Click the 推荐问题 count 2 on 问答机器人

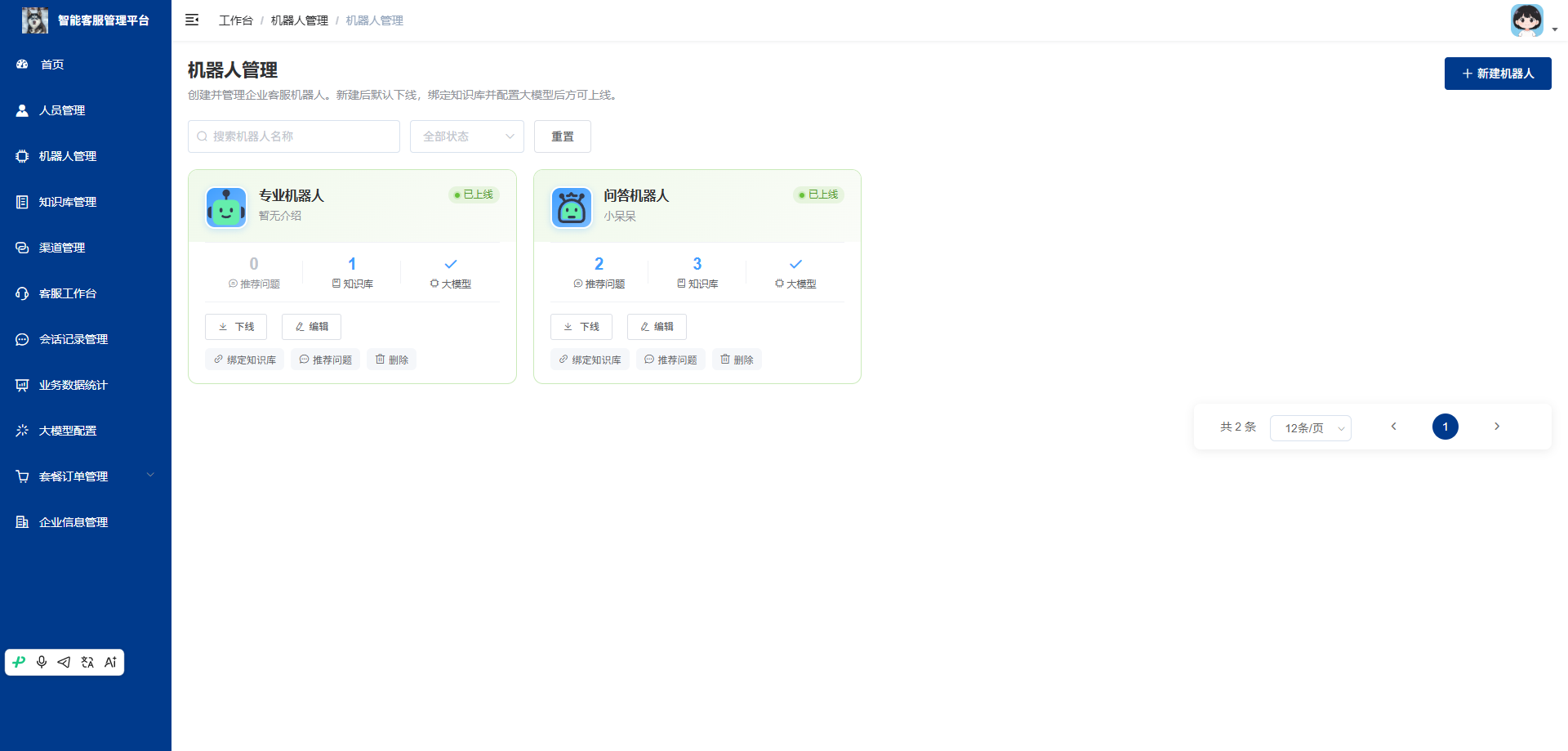[599, 264]
